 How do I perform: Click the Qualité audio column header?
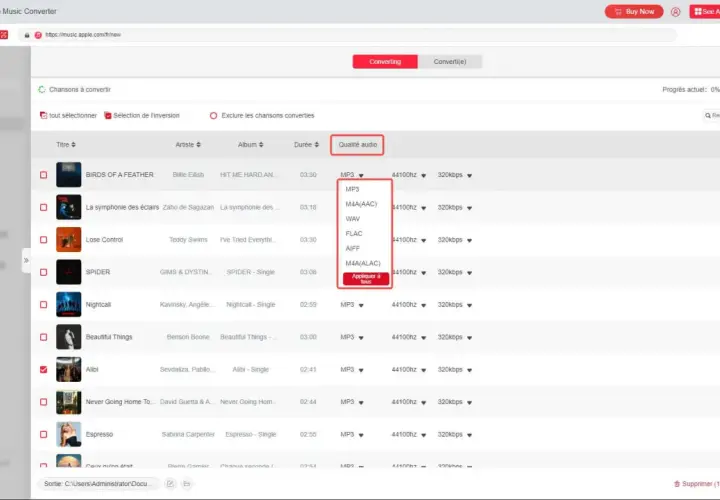click(x=357, y=145)
